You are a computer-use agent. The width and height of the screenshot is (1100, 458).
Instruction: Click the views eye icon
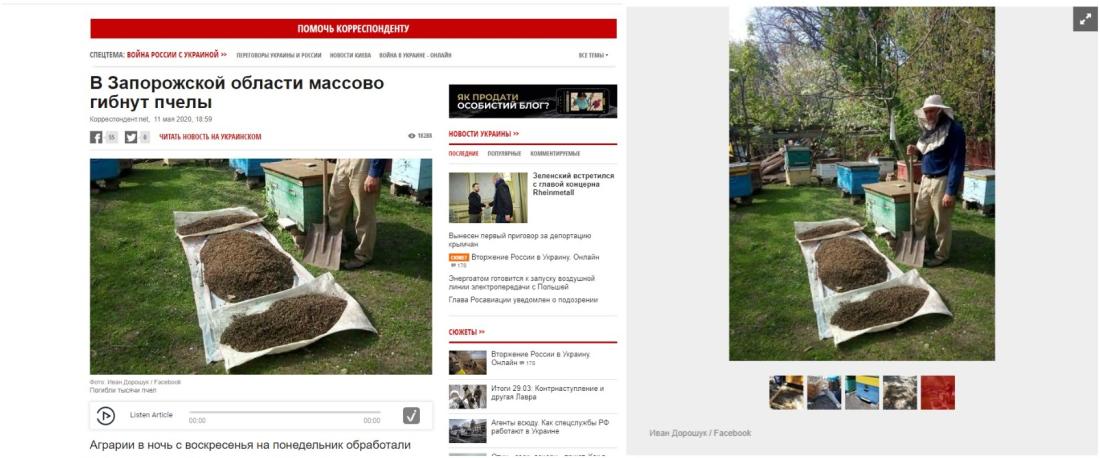(x=412, y=136)
